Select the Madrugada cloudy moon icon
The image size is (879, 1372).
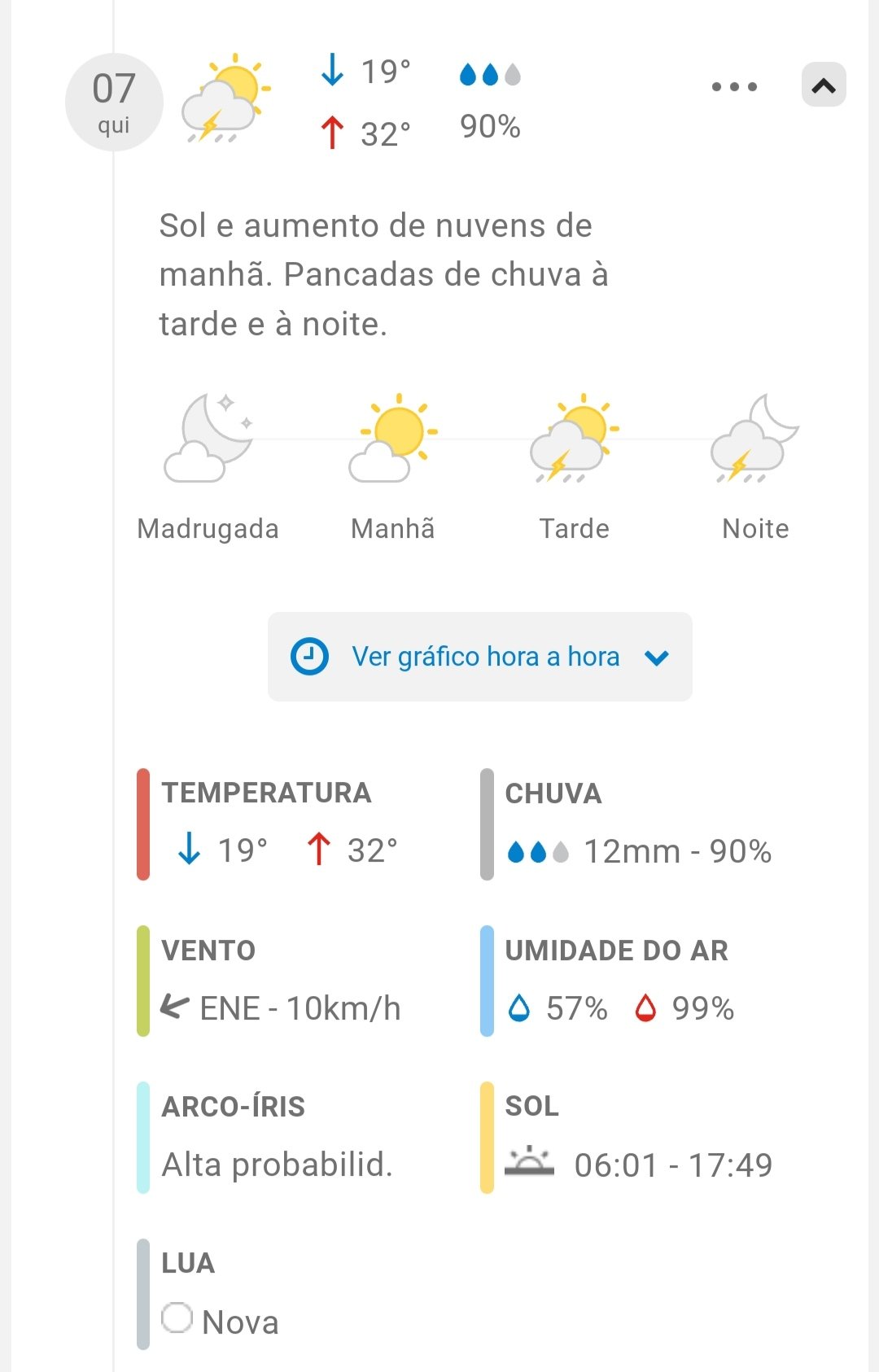(208, 438)
